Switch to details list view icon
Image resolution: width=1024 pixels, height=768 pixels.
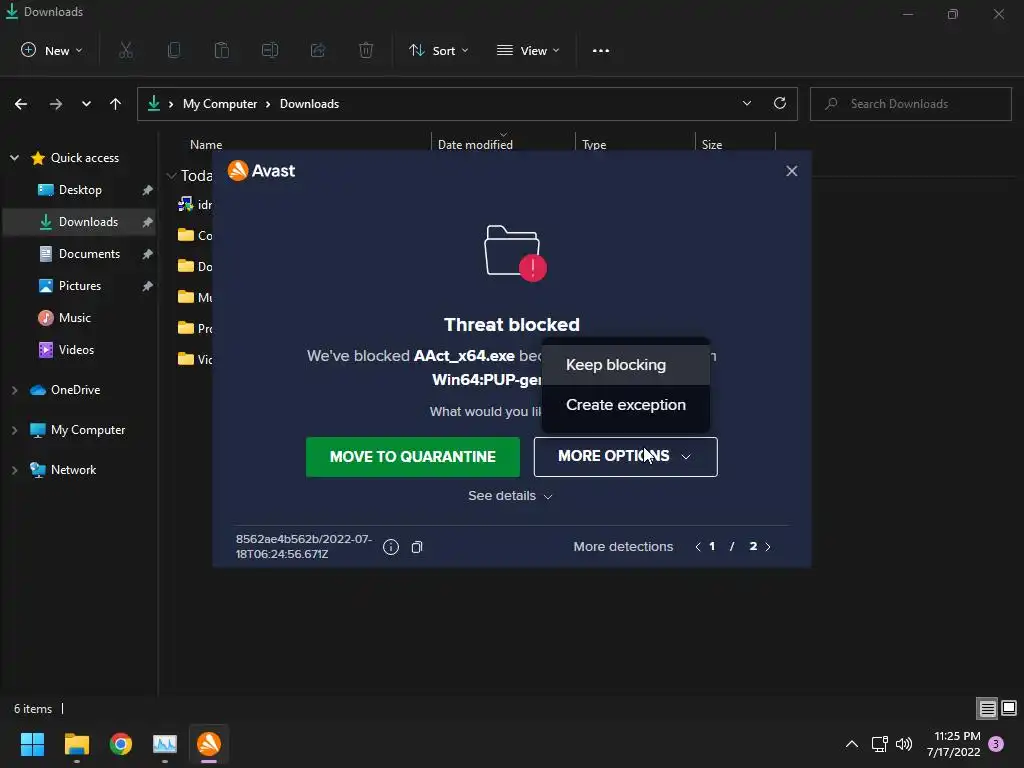click(987, 708)
